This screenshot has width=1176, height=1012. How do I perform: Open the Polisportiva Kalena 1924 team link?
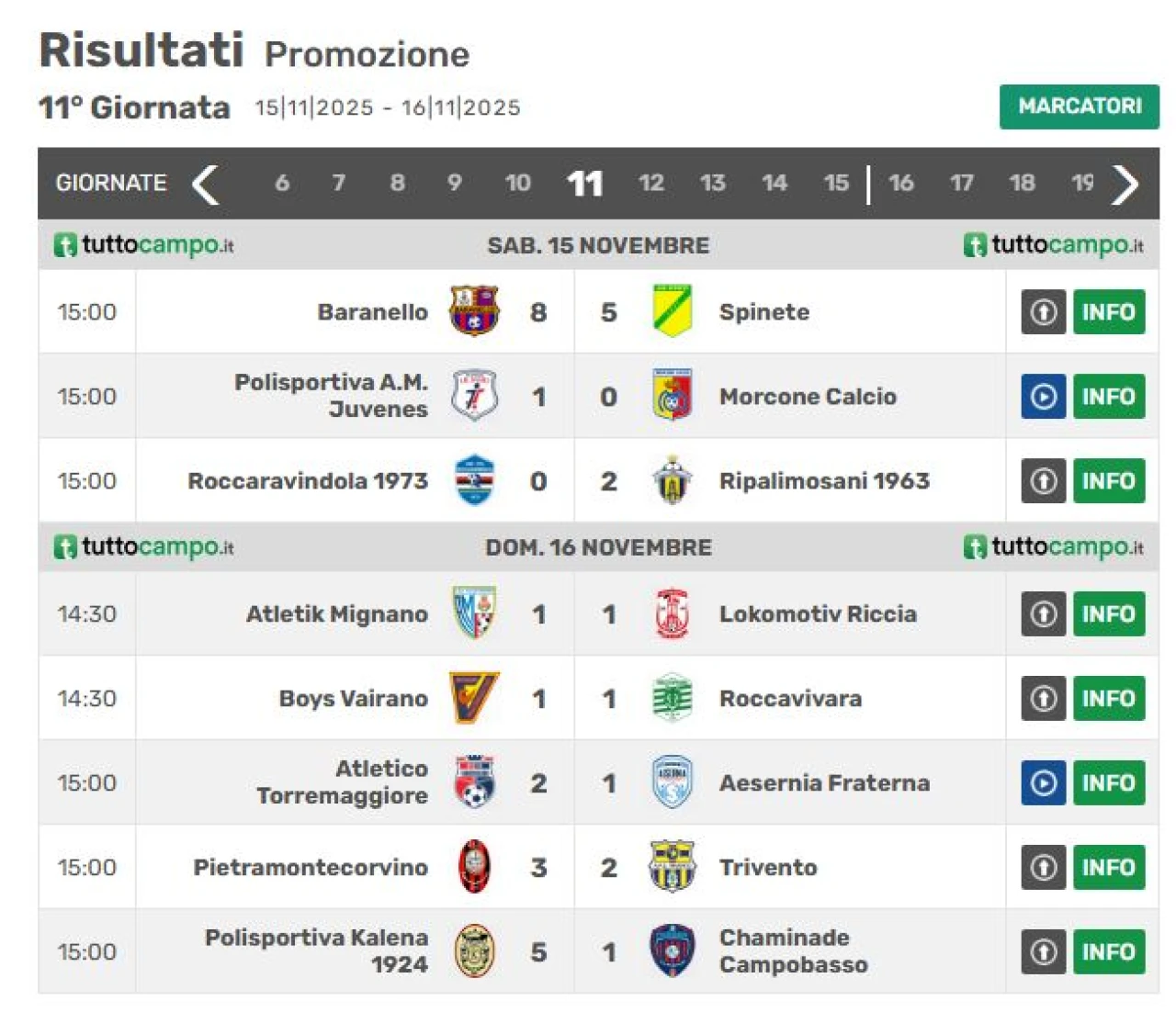[316, 951]
